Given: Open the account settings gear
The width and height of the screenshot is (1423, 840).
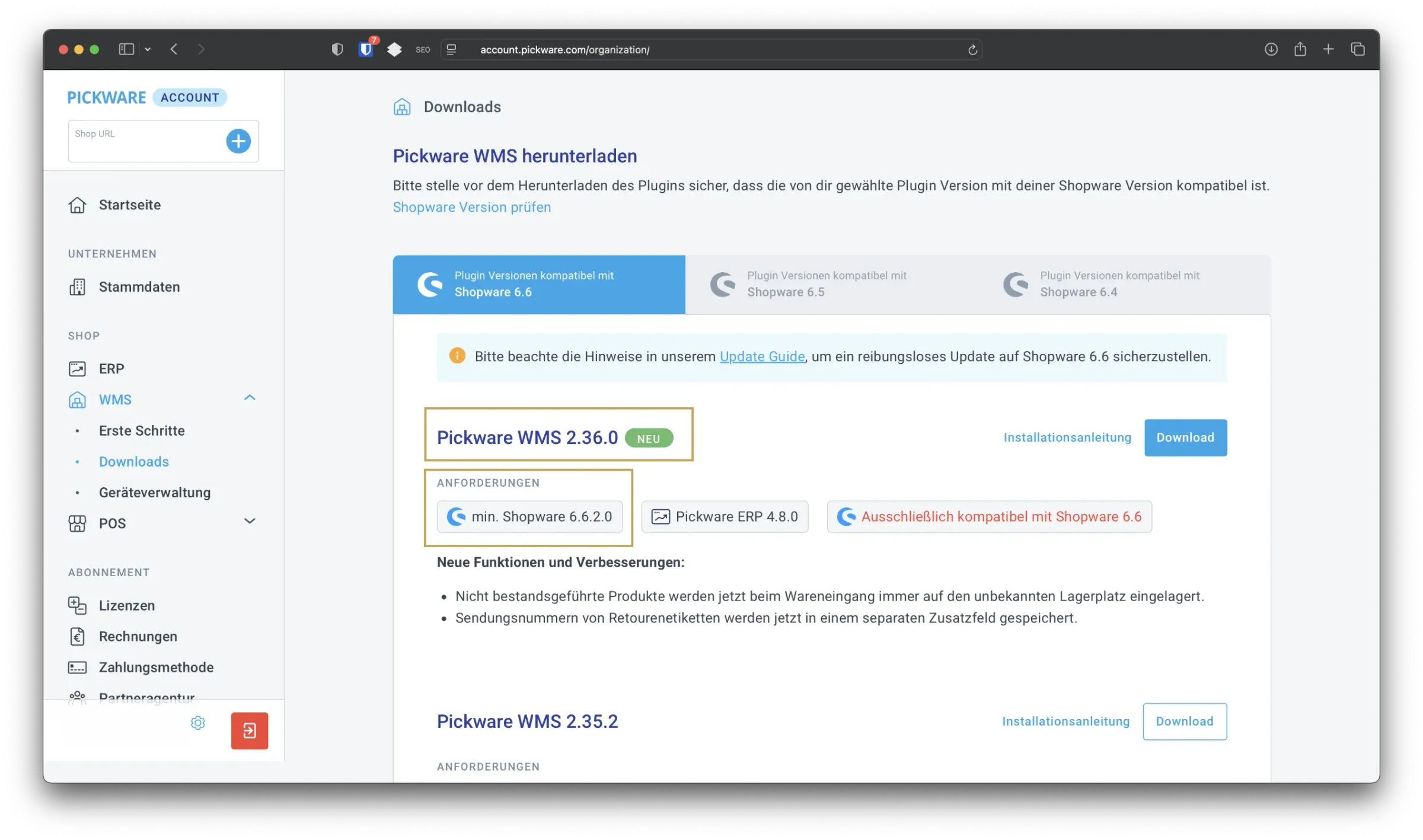Looking at the screenshot, I should click(198, 723).
